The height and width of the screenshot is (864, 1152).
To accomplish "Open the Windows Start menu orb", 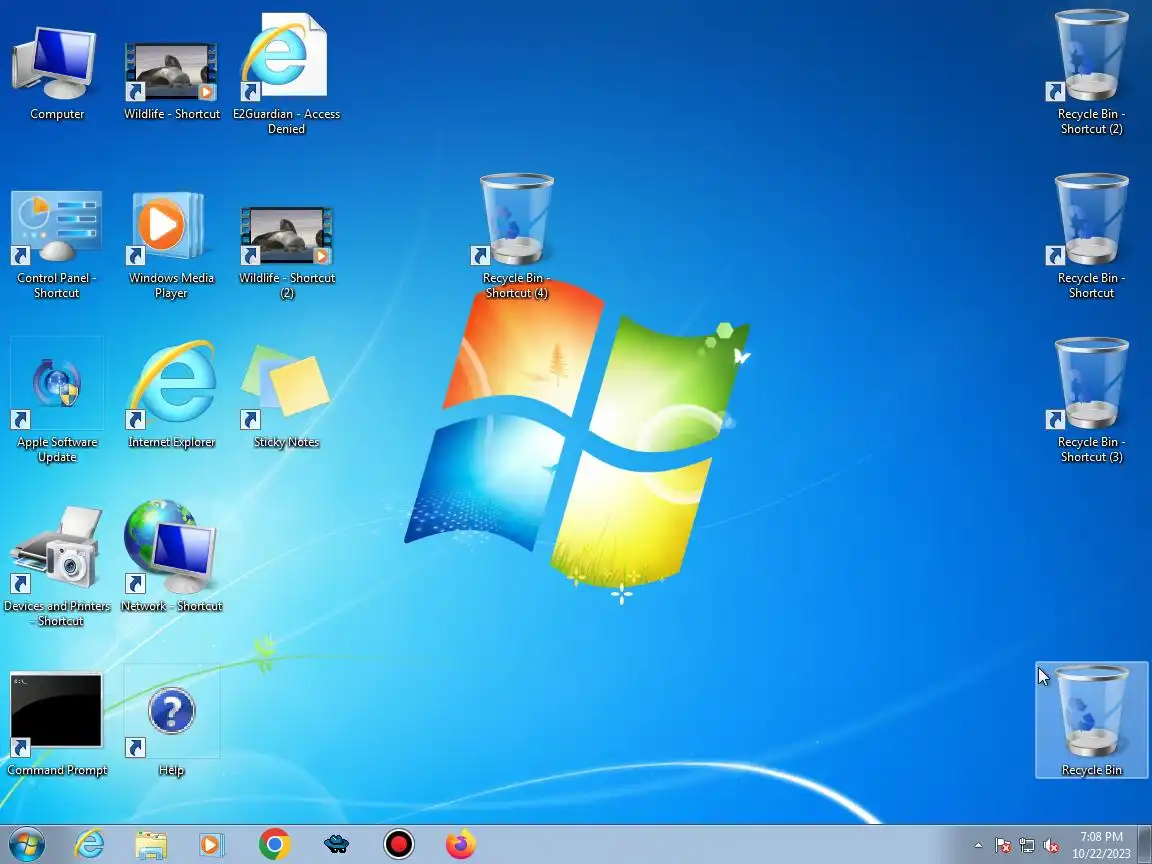I will click(x=27, y=844).
